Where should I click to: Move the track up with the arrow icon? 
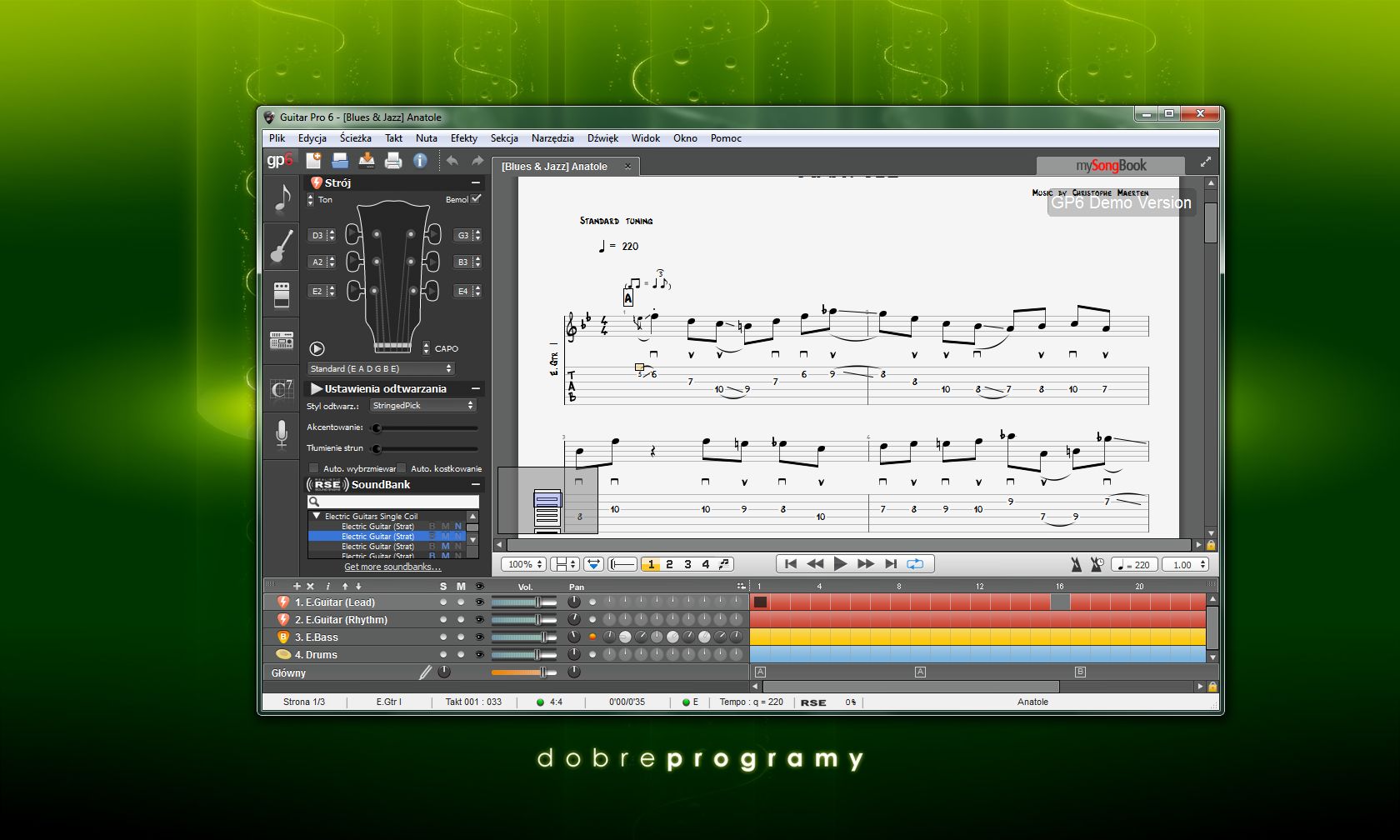[345, 586]
